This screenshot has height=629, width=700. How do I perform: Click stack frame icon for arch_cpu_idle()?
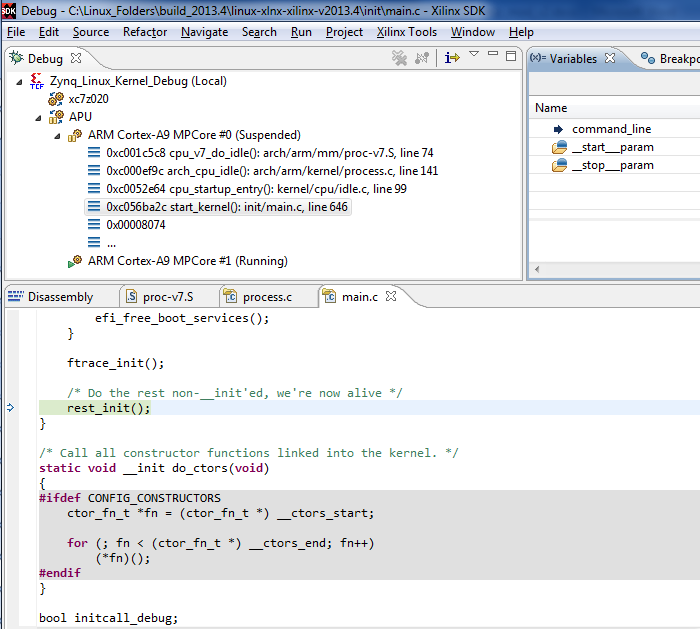click(x=94, y=171)
